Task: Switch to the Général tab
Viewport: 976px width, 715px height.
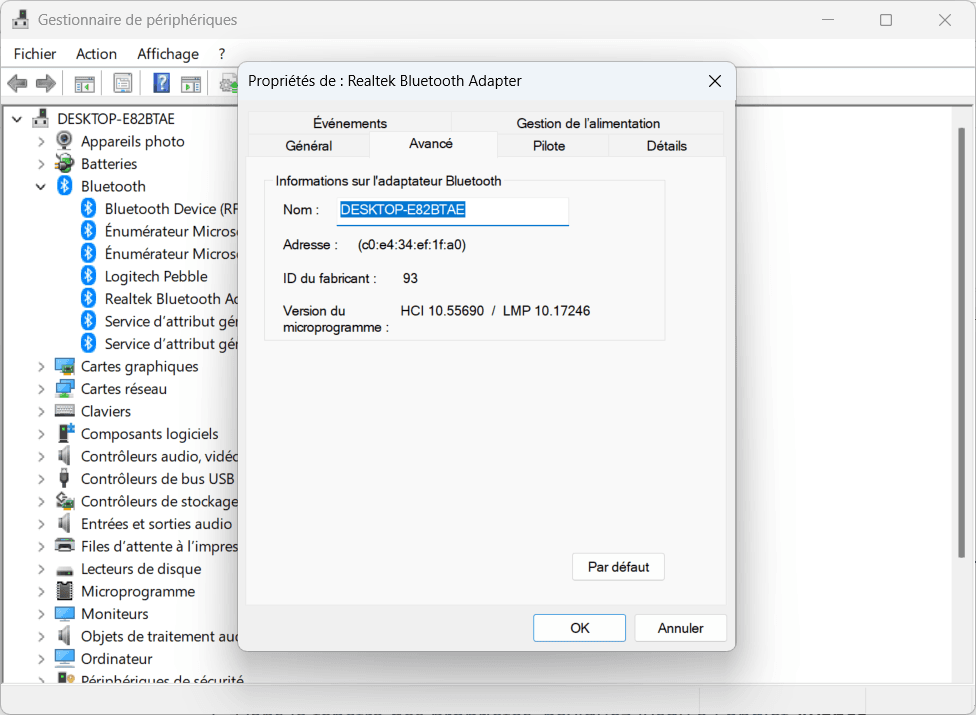Action: tap(309, 146)
